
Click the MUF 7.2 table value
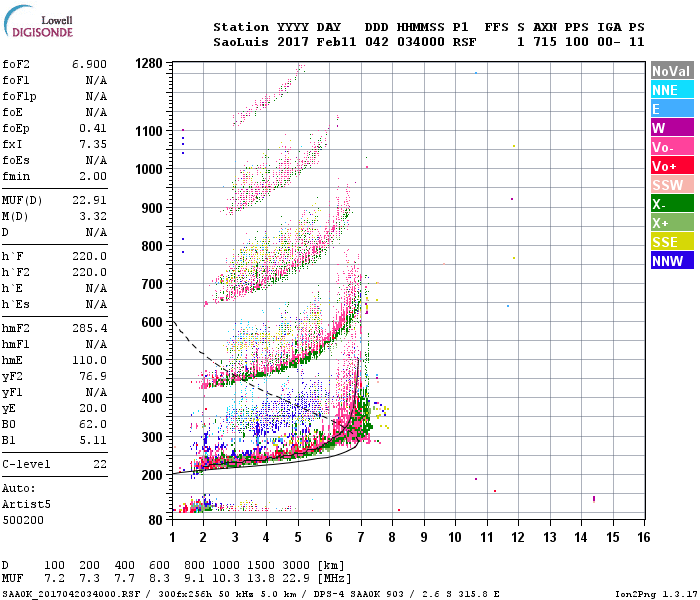54,579
